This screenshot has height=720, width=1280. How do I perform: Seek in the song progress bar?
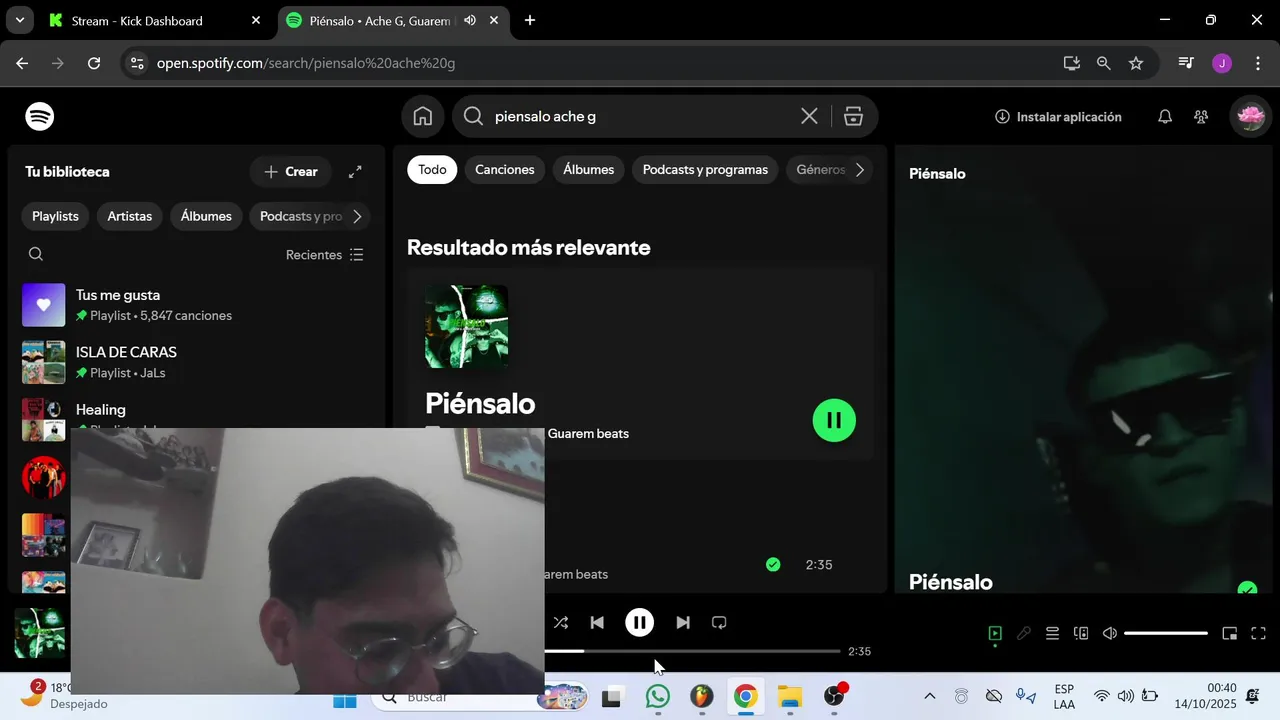click(692, 651)
